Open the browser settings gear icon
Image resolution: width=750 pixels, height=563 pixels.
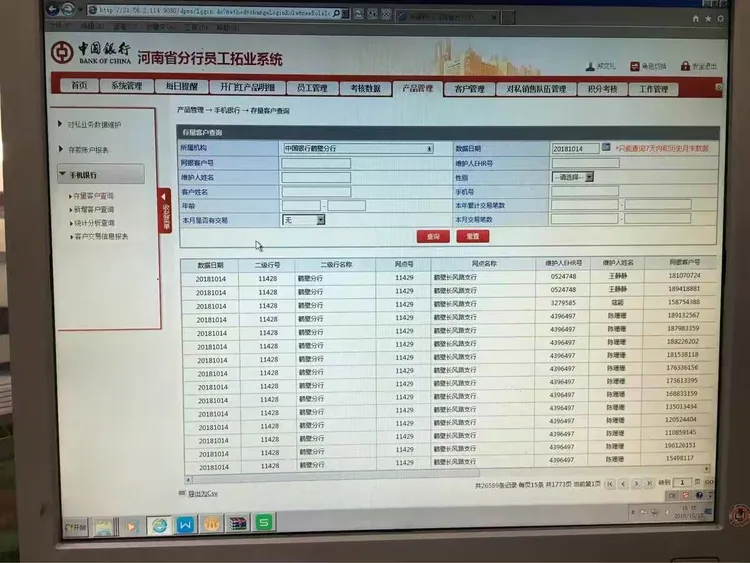pos(720,19)
